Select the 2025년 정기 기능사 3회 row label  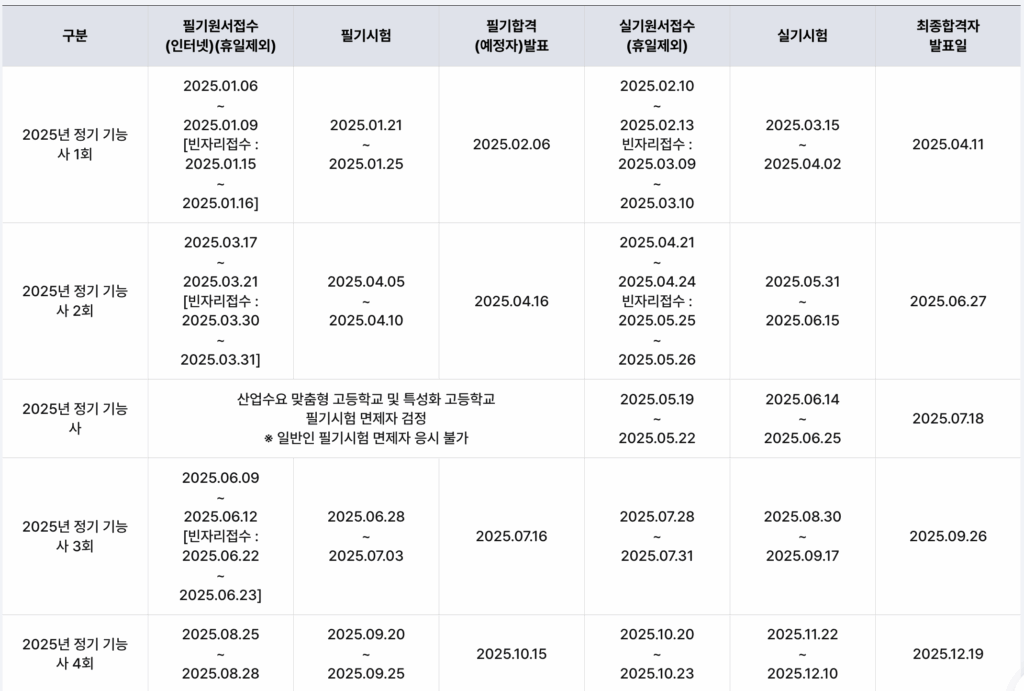pos(74,536)
